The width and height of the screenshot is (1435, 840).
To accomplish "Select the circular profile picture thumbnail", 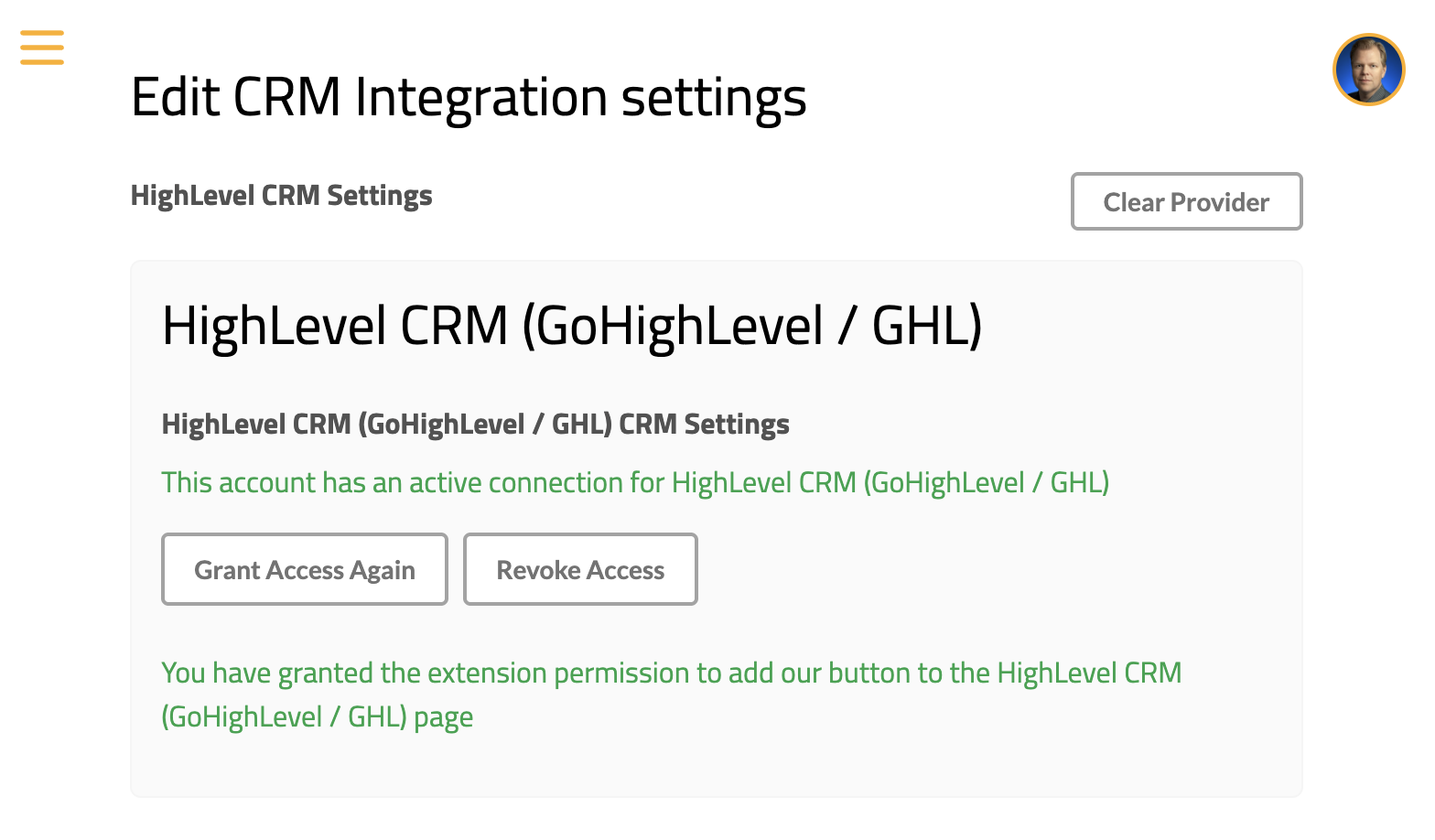I will [x=1368, y=70].
